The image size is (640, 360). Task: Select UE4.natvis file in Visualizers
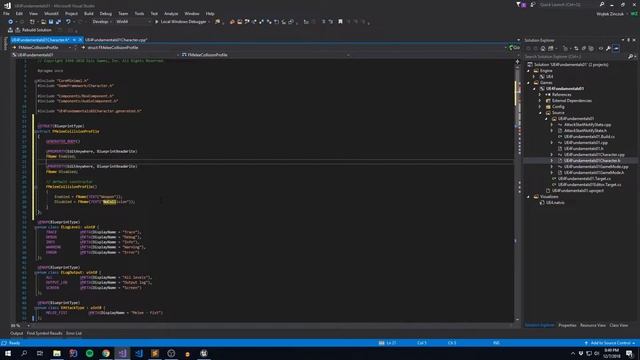click(555, 202)
